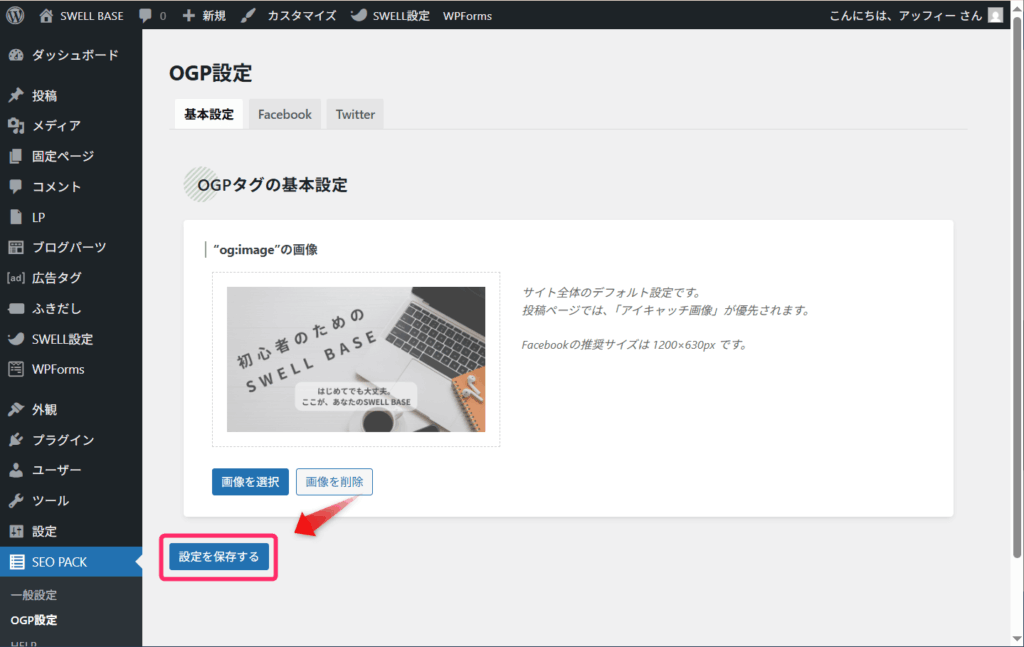Viewport: 1024px width, 647px height.
Task: Open the 投稿 menu label
Action: coord(44,95)
